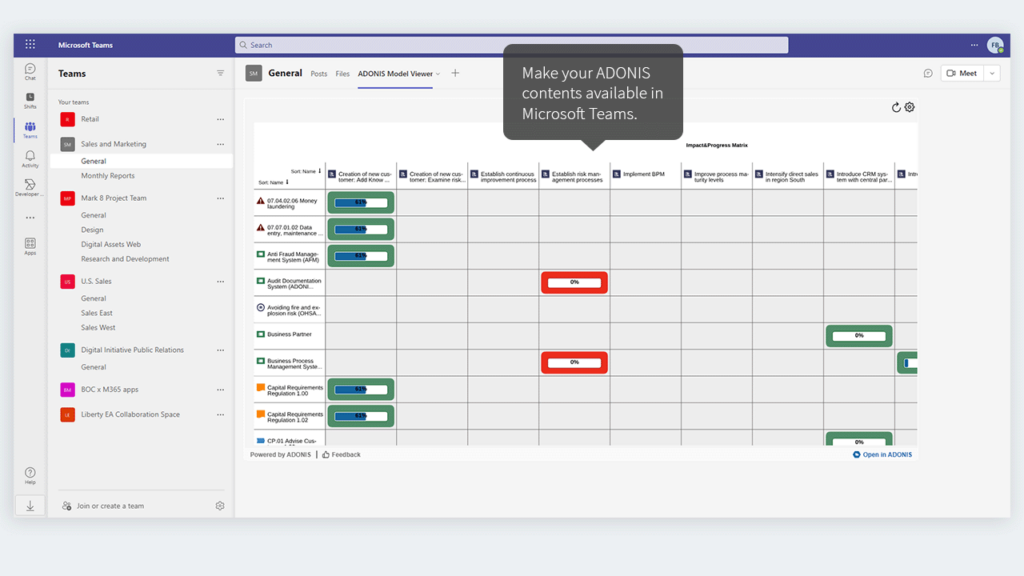Switch to the Posts tab
This screenshot has height=576, width=1024.
[318, 73]
